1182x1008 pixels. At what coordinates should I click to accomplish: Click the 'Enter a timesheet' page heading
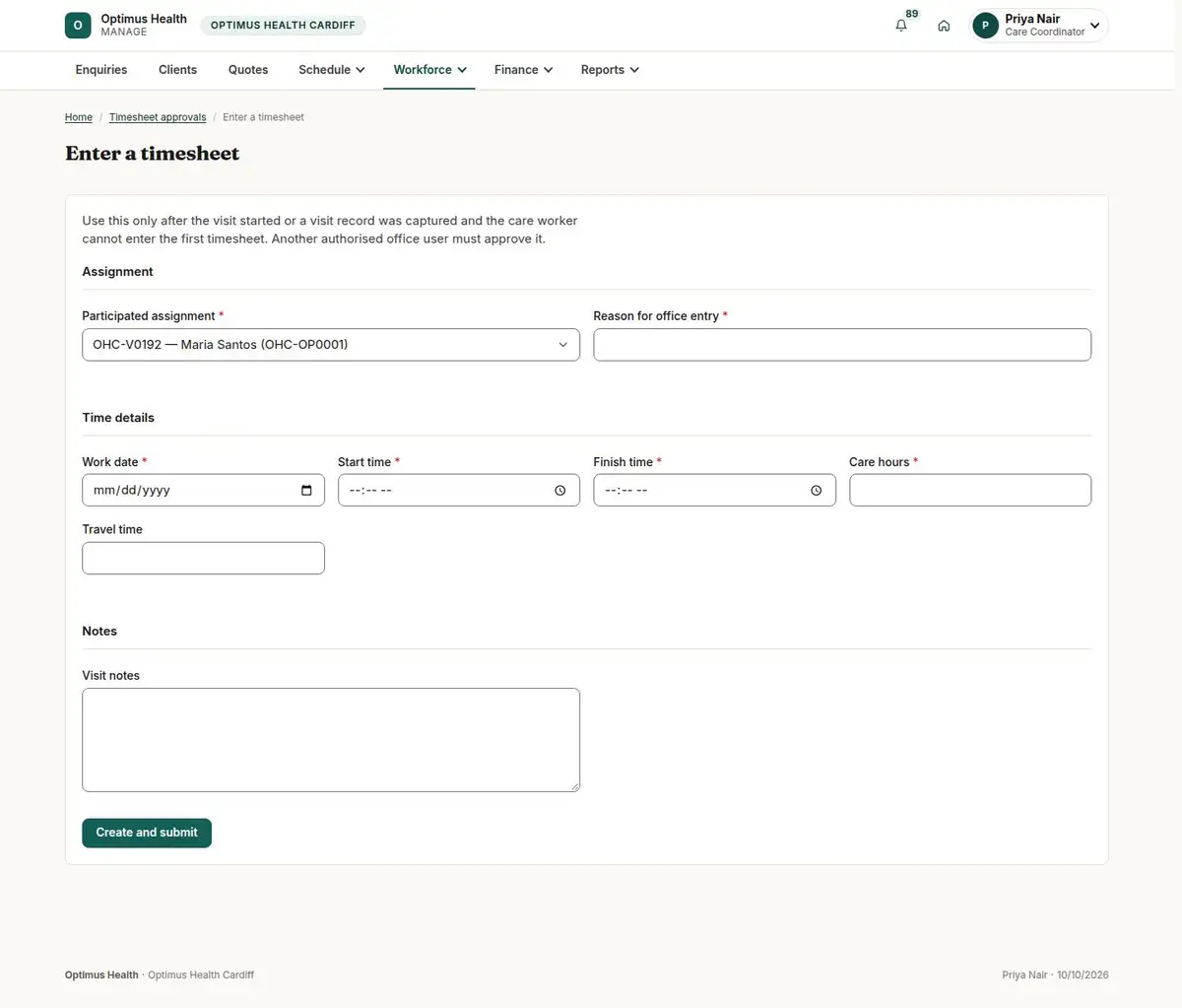[153, 154]
